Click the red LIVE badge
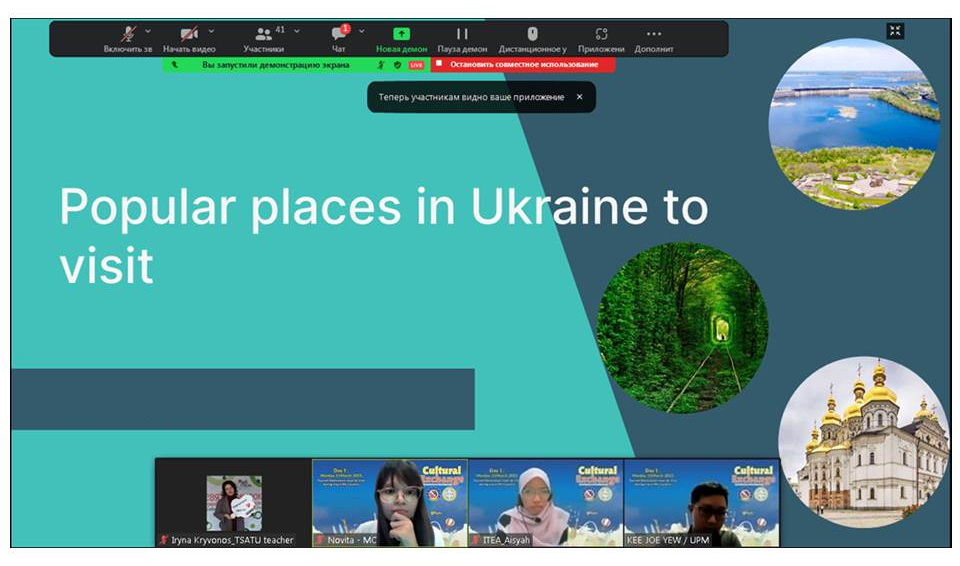 [416, 65]
